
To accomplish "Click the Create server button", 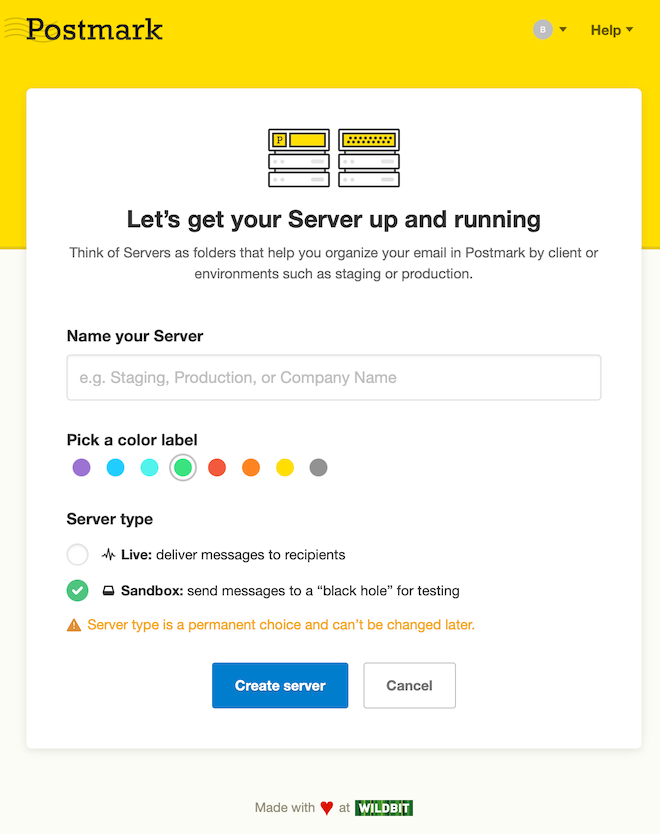I will click(280, 685).
